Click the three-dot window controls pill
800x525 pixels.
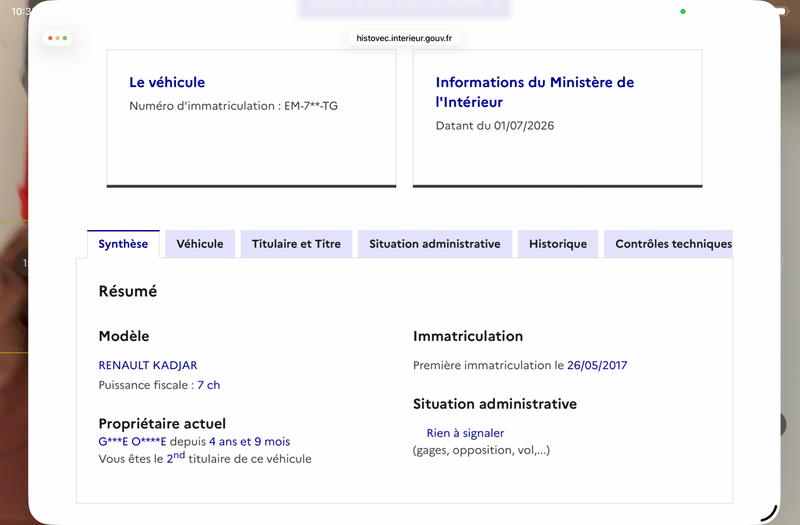(58, 38)
